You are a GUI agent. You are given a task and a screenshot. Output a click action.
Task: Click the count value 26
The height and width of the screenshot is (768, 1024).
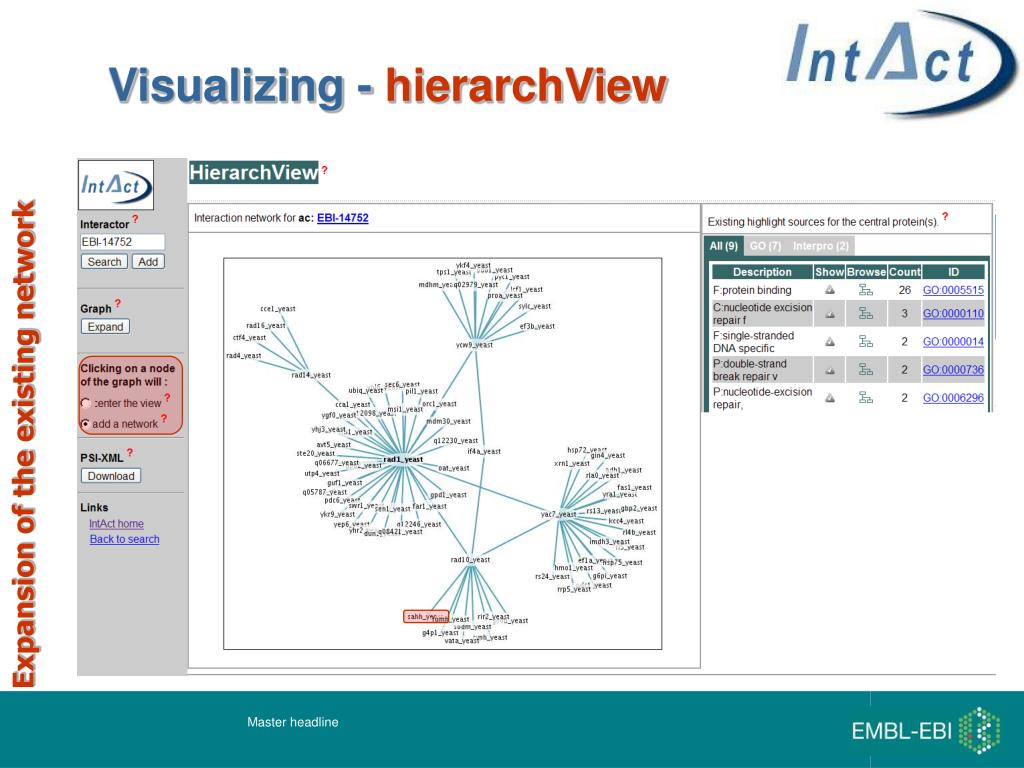(904, 290)
